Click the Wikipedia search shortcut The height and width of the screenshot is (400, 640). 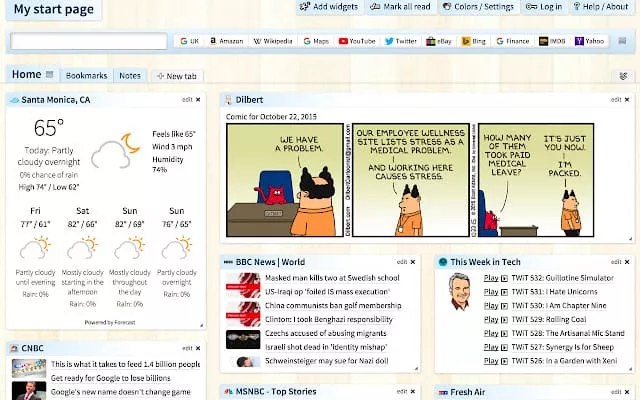pos(272,42)
